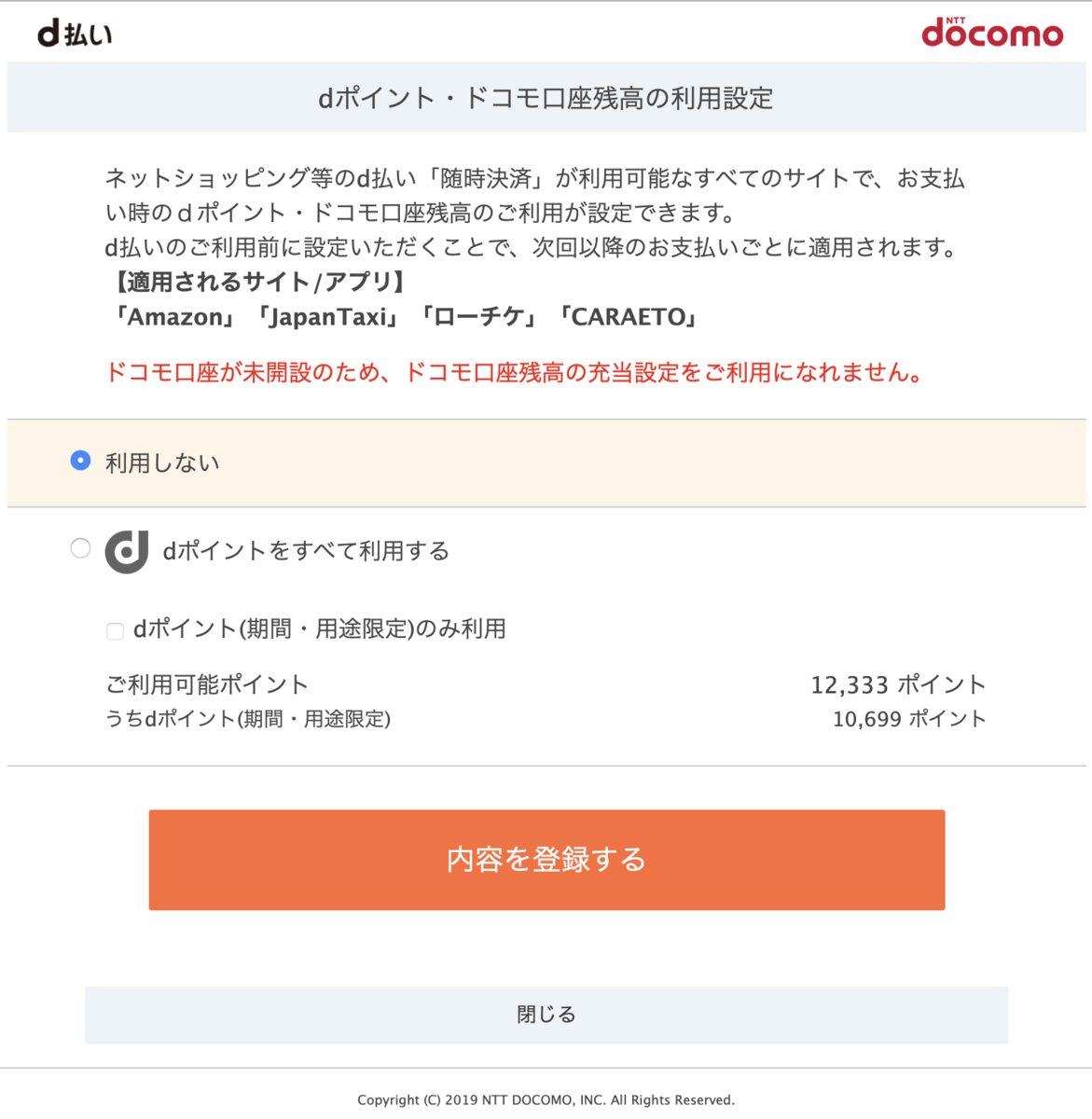Enable the dポイント(期間・用途限定)のみ利用 checkbox
The width and height of the screenshot is (1092, 1119).
point(115,631)
